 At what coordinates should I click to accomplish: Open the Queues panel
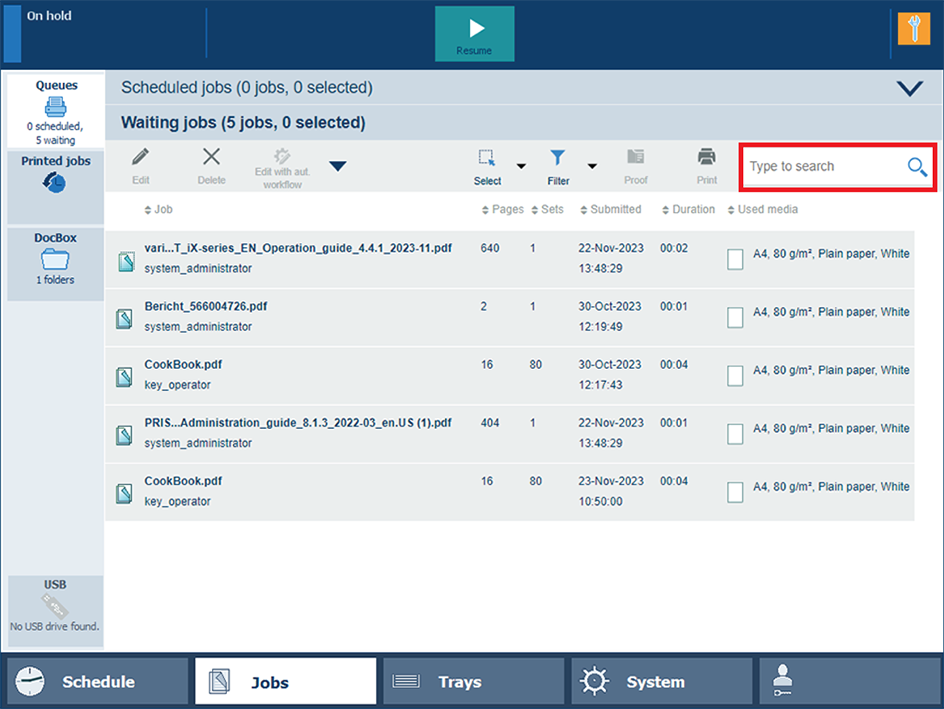click(x=56, y=111)
